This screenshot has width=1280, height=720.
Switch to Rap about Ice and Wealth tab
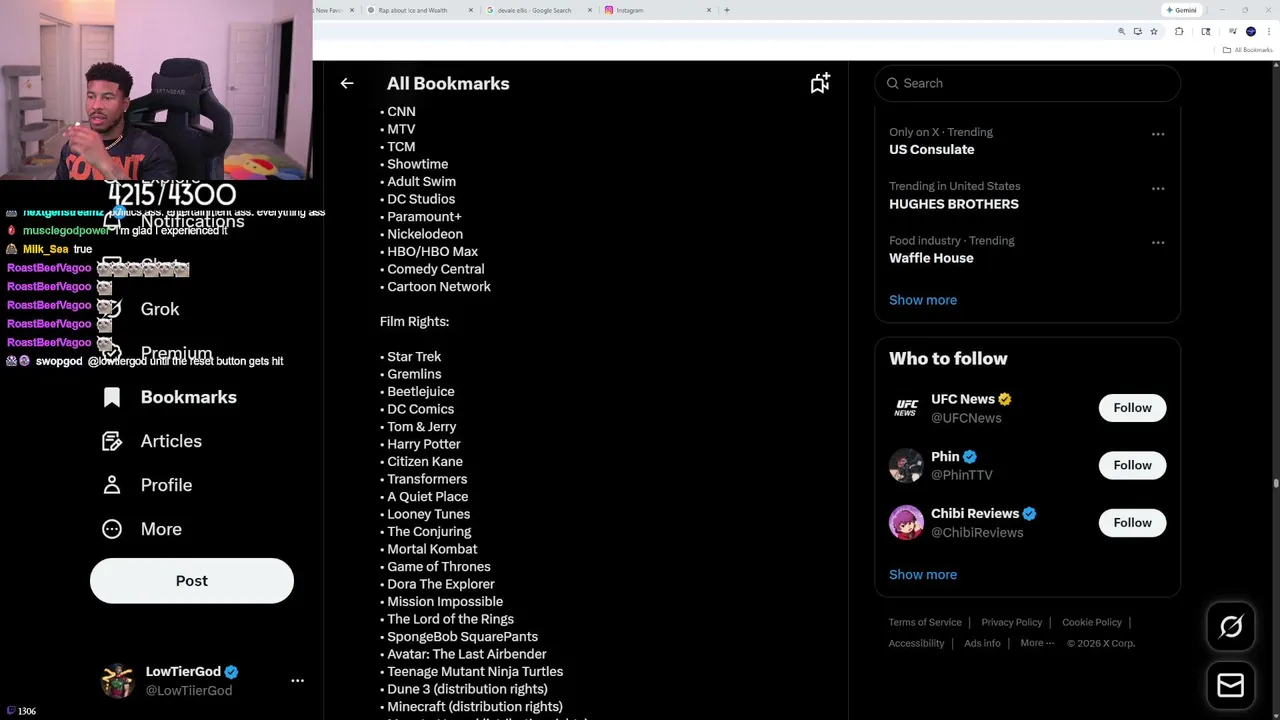(420, 10)
